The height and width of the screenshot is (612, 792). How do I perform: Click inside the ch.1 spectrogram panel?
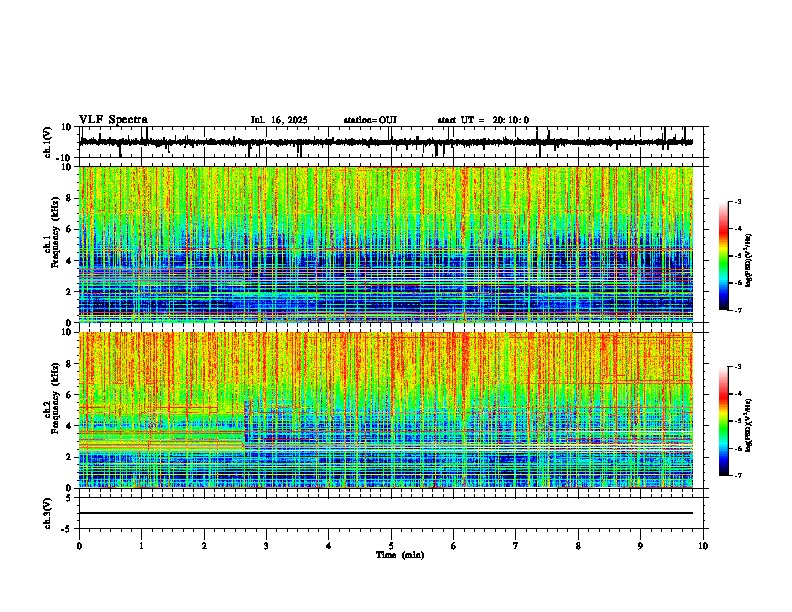click(x=386, y=244)
